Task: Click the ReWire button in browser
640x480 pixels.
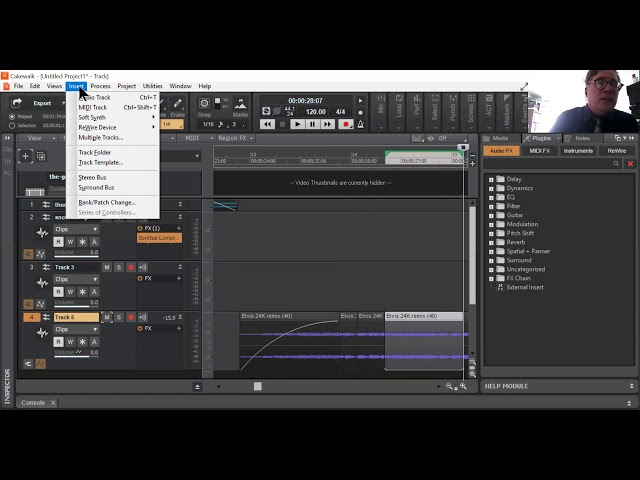Action: [616, 151]
